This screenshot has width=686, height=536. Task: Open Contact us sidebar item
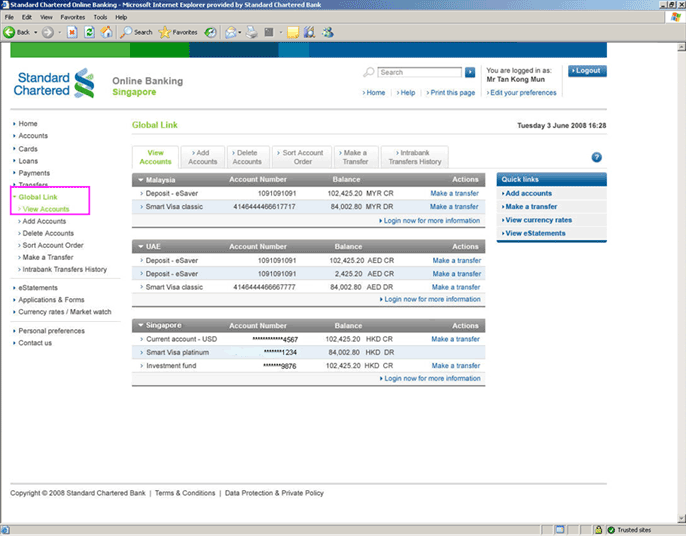click(35, 343)
